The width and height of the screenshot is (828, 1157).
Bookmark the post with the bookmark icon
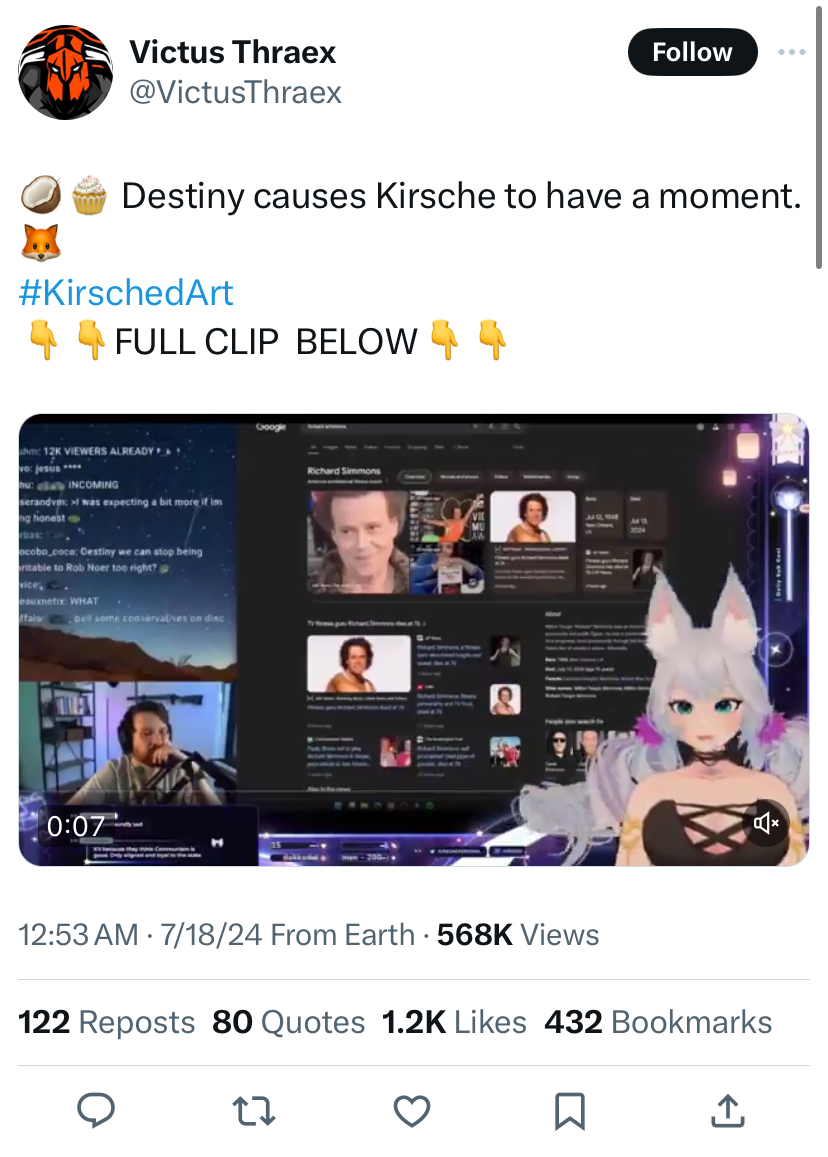tap(570, 1111)
